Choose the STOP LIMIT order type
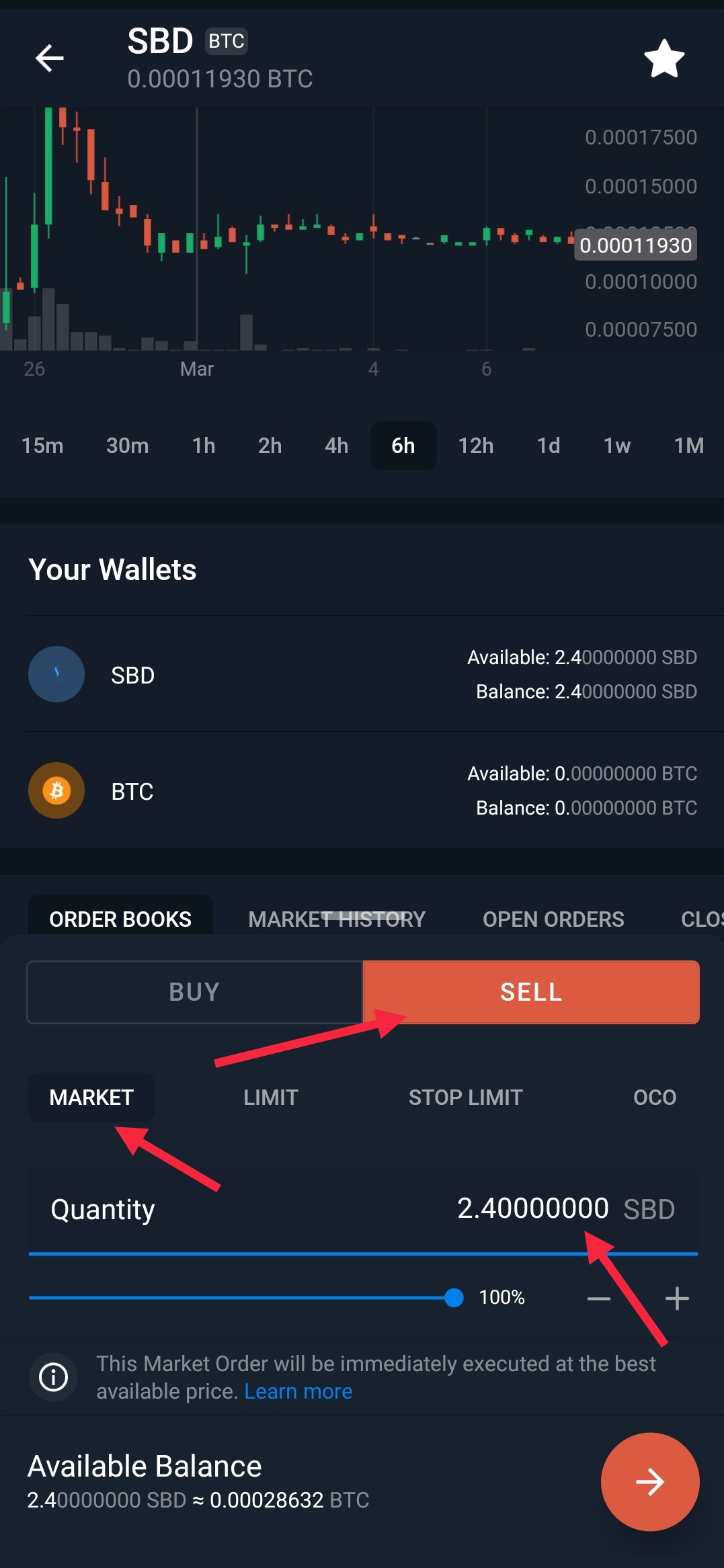Viewport: 724px width, 1568px height. (x=465, y=1098)
